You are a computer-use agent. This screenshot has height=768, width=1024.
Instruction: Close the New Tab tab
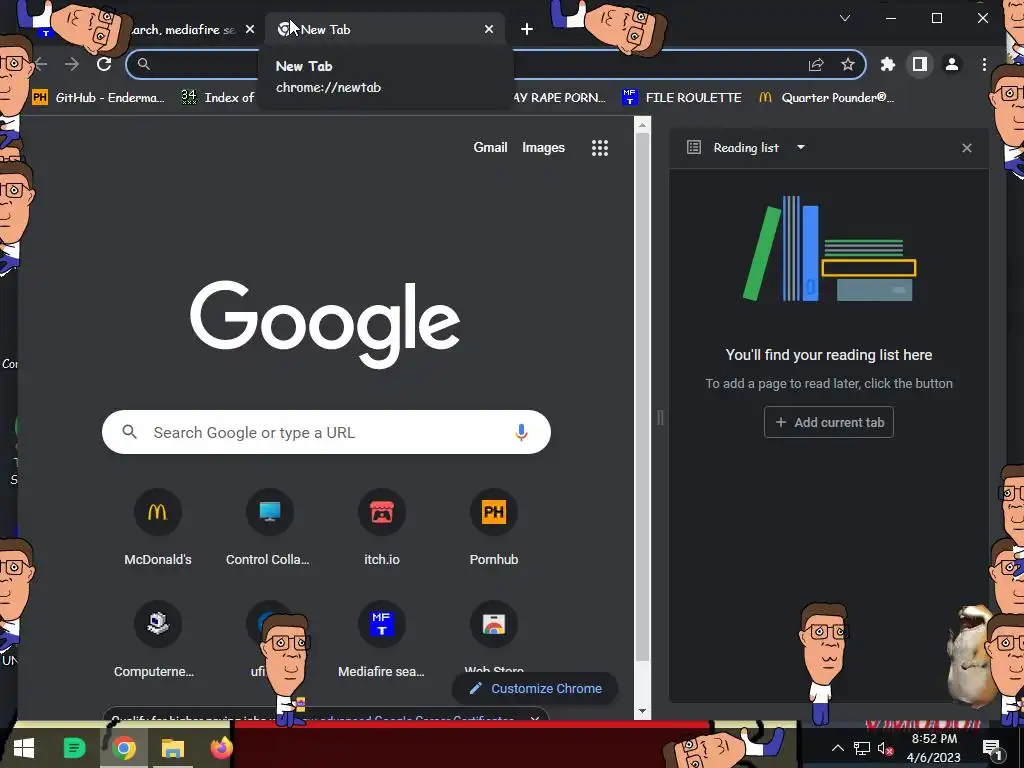(x=488, y=29)
